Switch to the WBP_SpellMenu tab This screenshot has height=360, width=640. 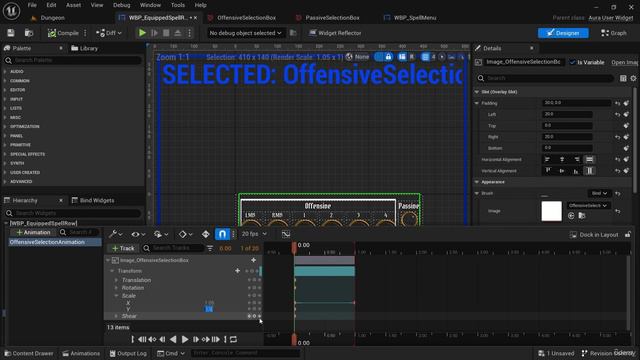click(x=415, y=18)
